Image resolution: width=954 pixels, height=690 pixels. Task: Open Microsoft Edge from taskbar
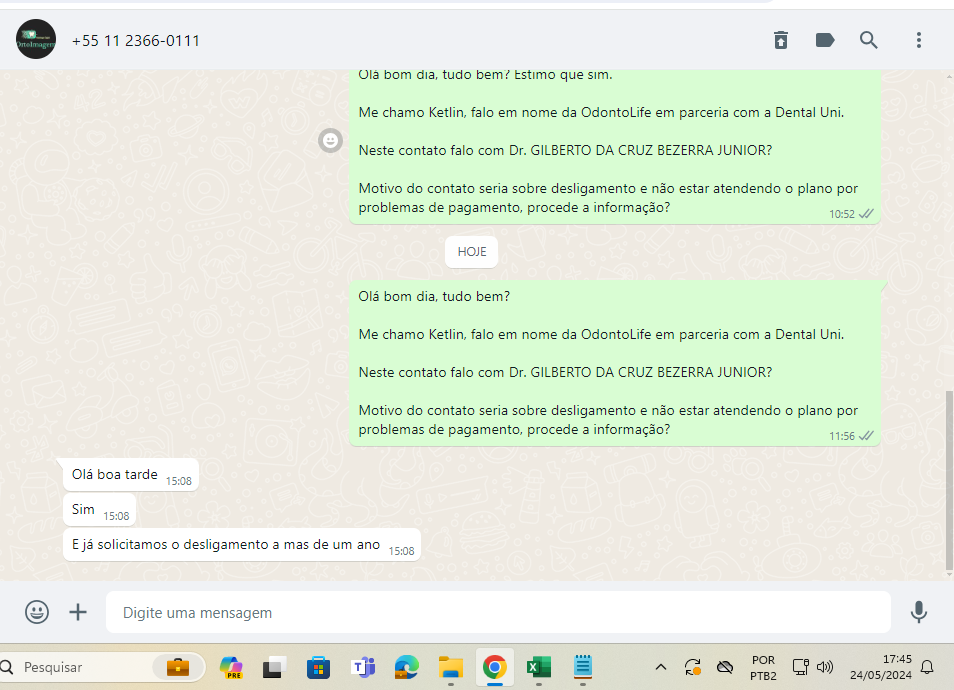click(x=406, y=667)
